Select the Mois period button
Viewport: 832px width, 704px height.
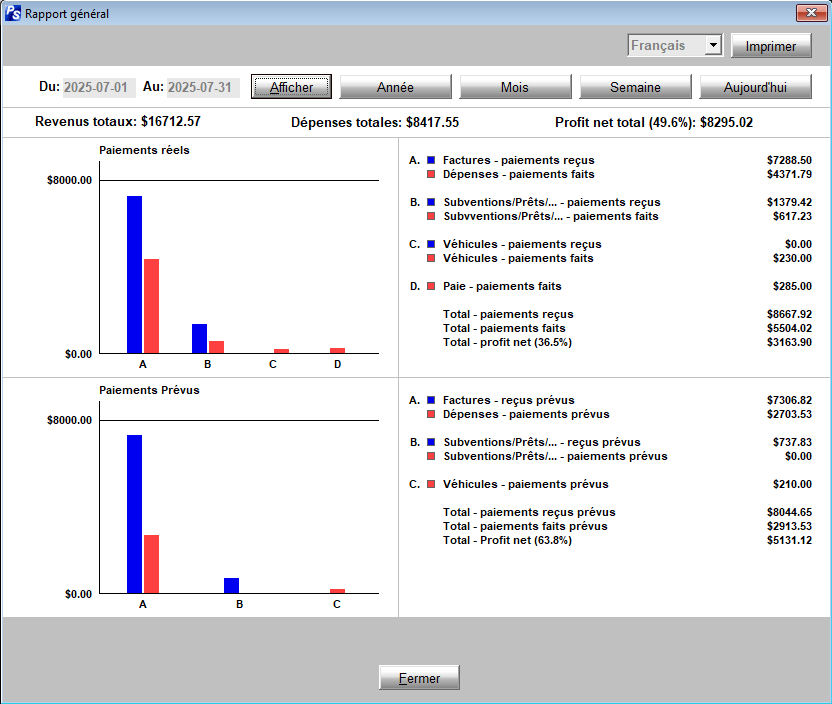tap(514, 87)
